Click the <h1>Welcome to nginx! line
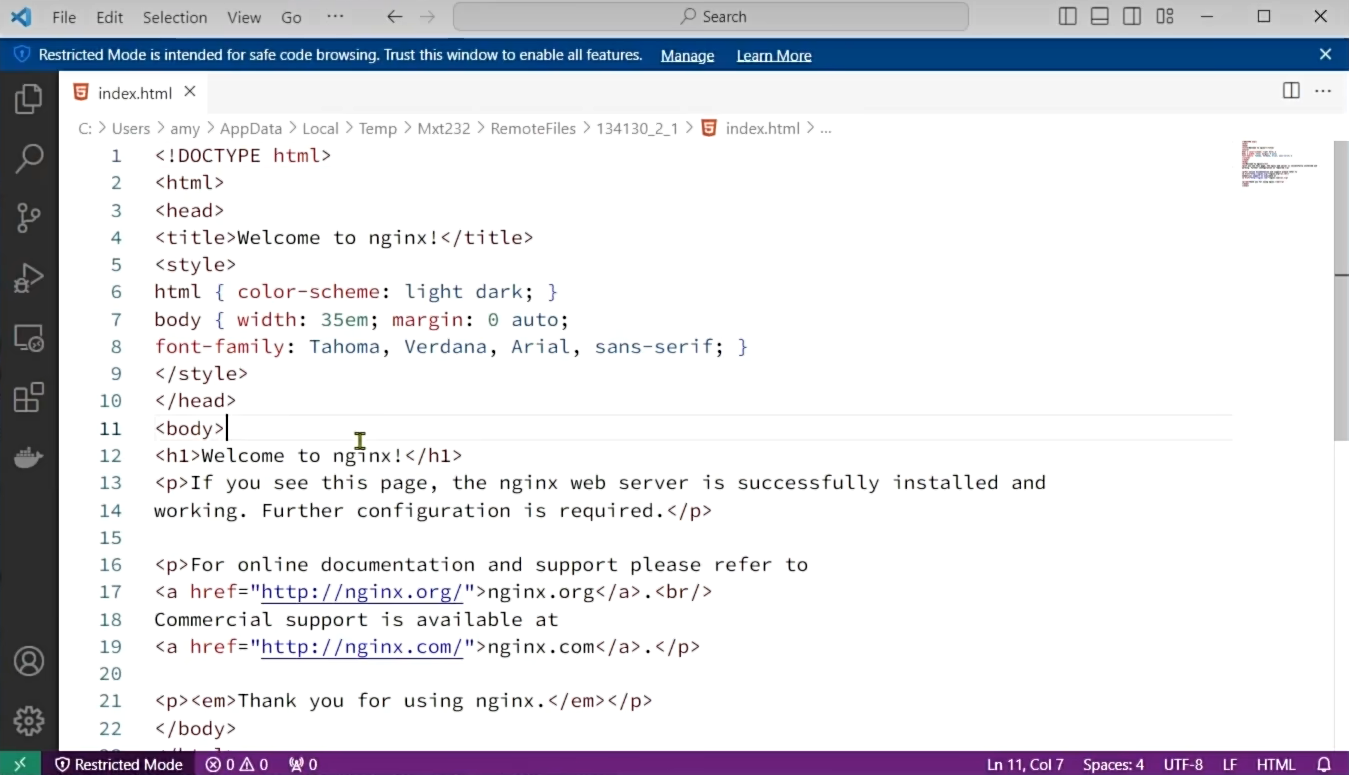The image size is (1349, 775). 308,456
